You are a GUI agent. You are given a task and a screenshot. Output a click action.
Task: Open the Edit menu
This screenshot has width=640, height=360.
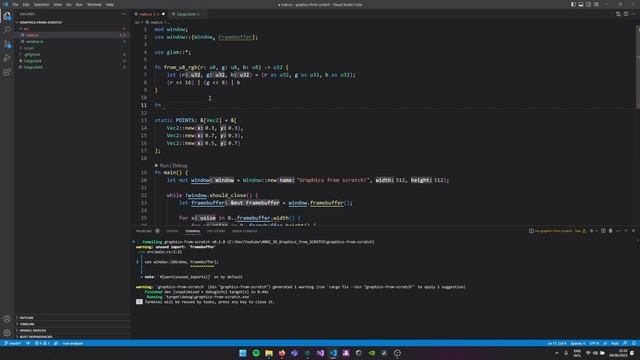26,4
